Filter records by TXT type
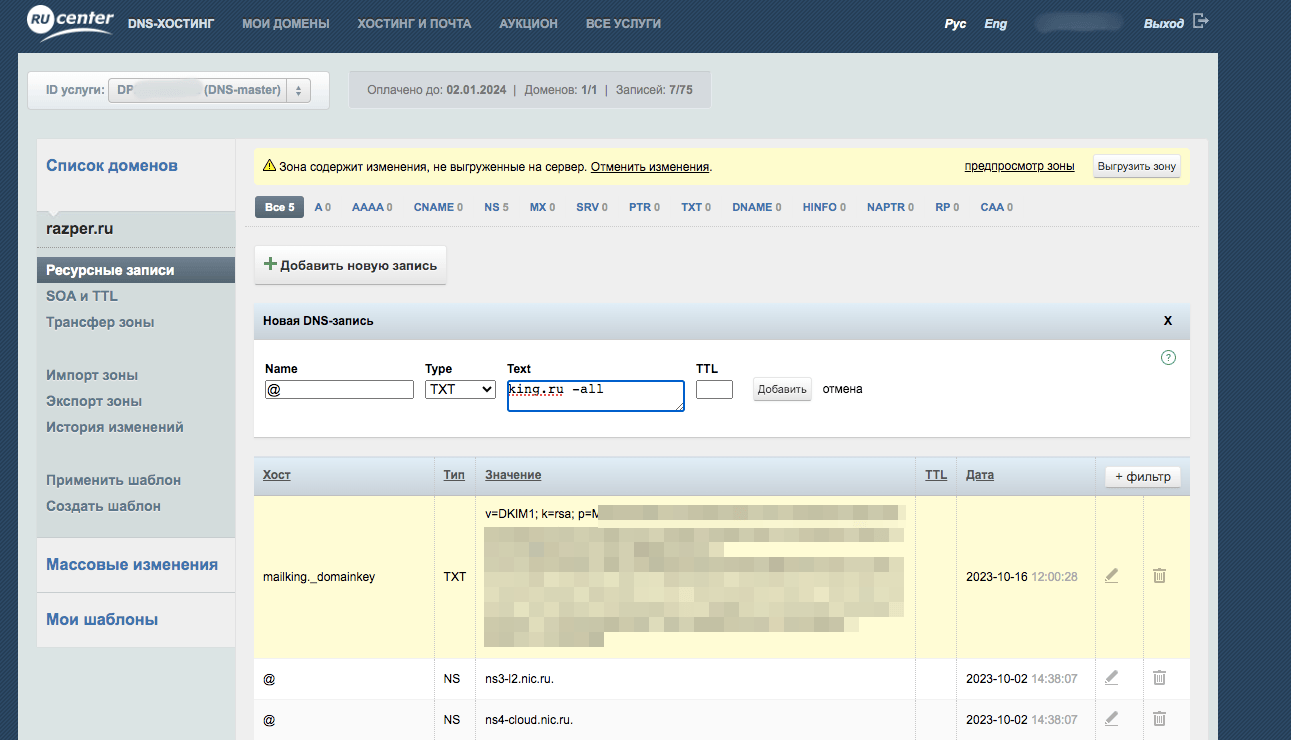The width and height of the screenshot is (1291, 740). (x=696, y=207)
